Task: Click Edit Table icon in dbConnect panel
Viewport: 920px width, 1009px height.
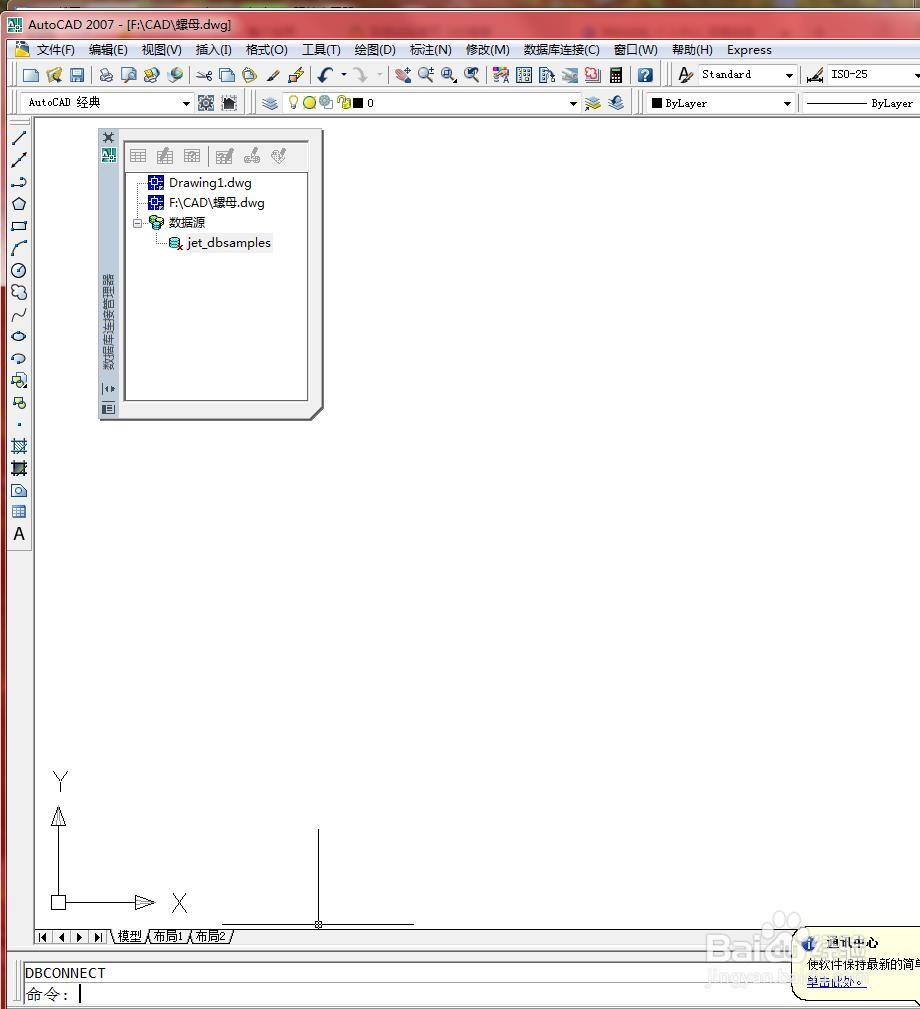Action: tap(165, 156)
